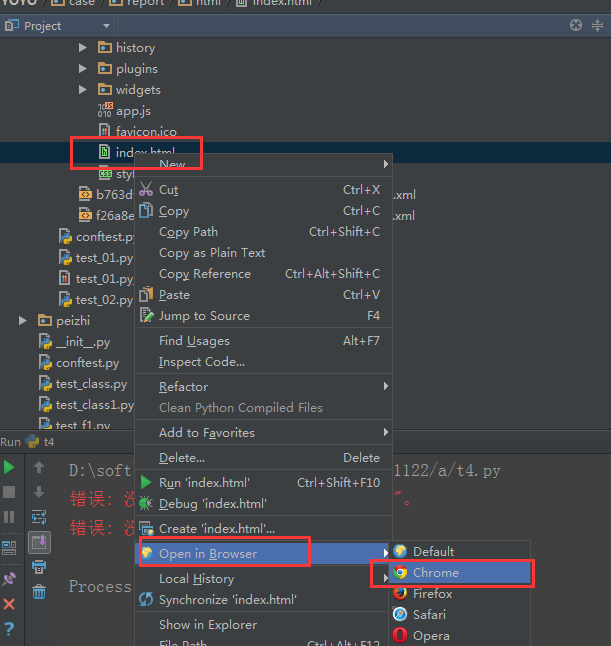Open the New submenu
The image size is (611, 646).
coord(264,164)
